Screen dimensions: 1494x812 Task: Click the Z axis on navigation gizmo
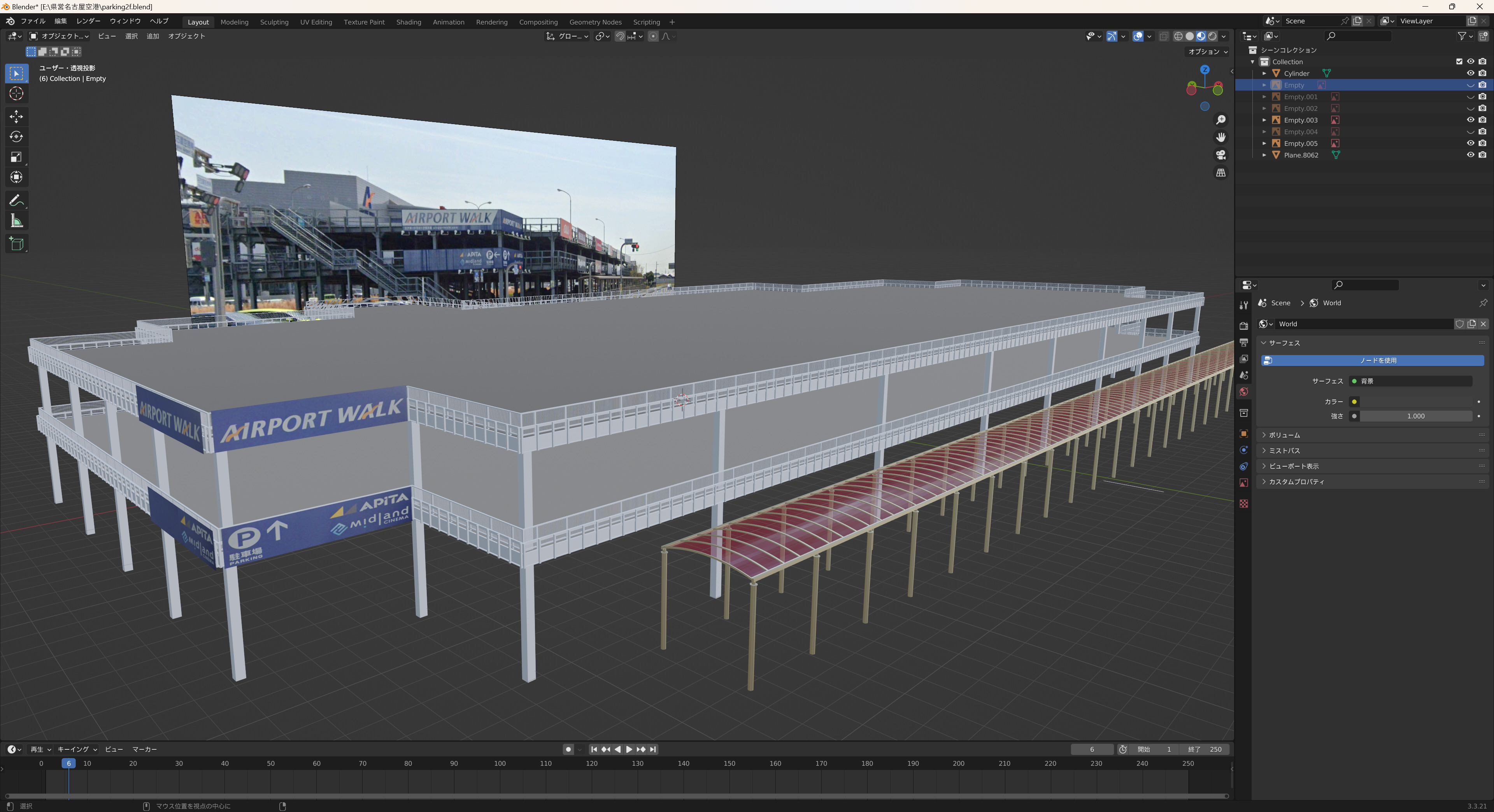pyautogui.click(x=1205, y=70)
